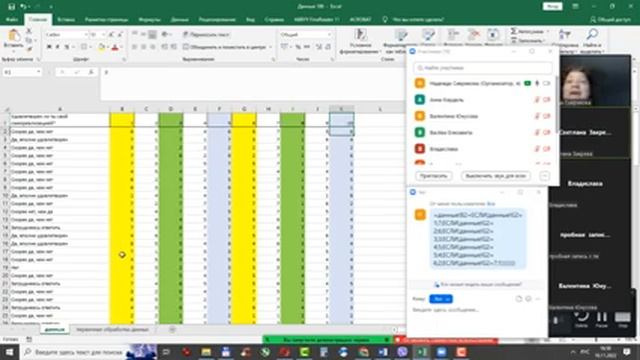Switch to the Формулы ribbon tab
Viewport: 640px width, 360px height.
149,19
